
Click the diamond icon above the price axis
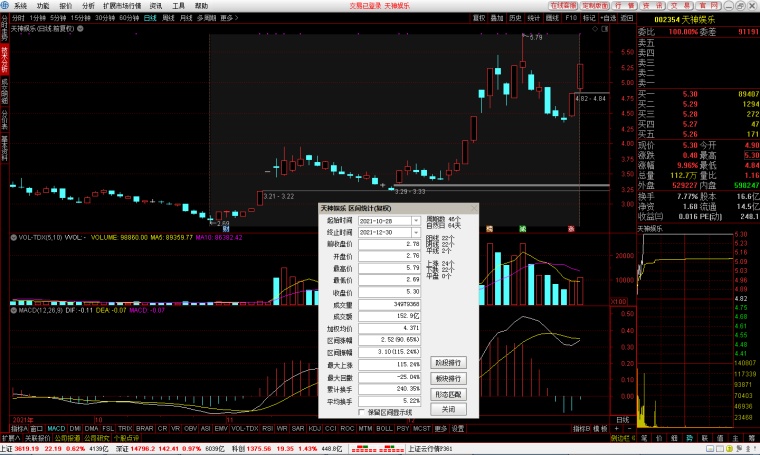pos(595,29)
